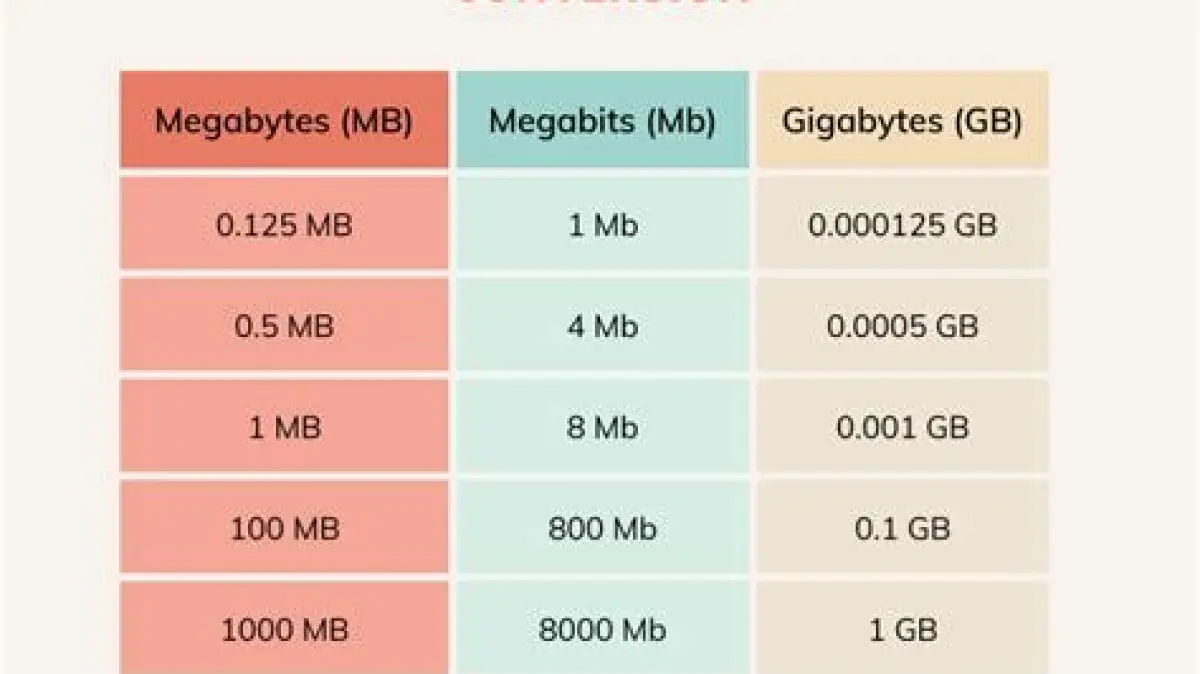Select the 4 Mb cell
Viewport: 1200px width, 674px height.
pos(602,327)
